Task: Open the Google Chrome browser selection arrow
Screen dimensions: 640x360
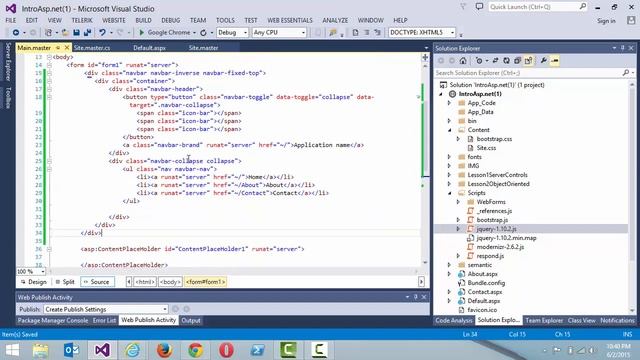Action: [194, 32]
